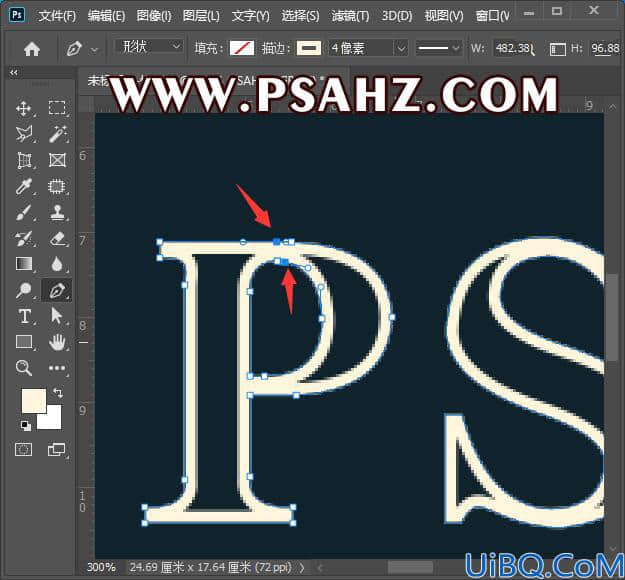625x580 pixels.
Task: Open the 3D(D) menu
Action: tap(397, 16)
